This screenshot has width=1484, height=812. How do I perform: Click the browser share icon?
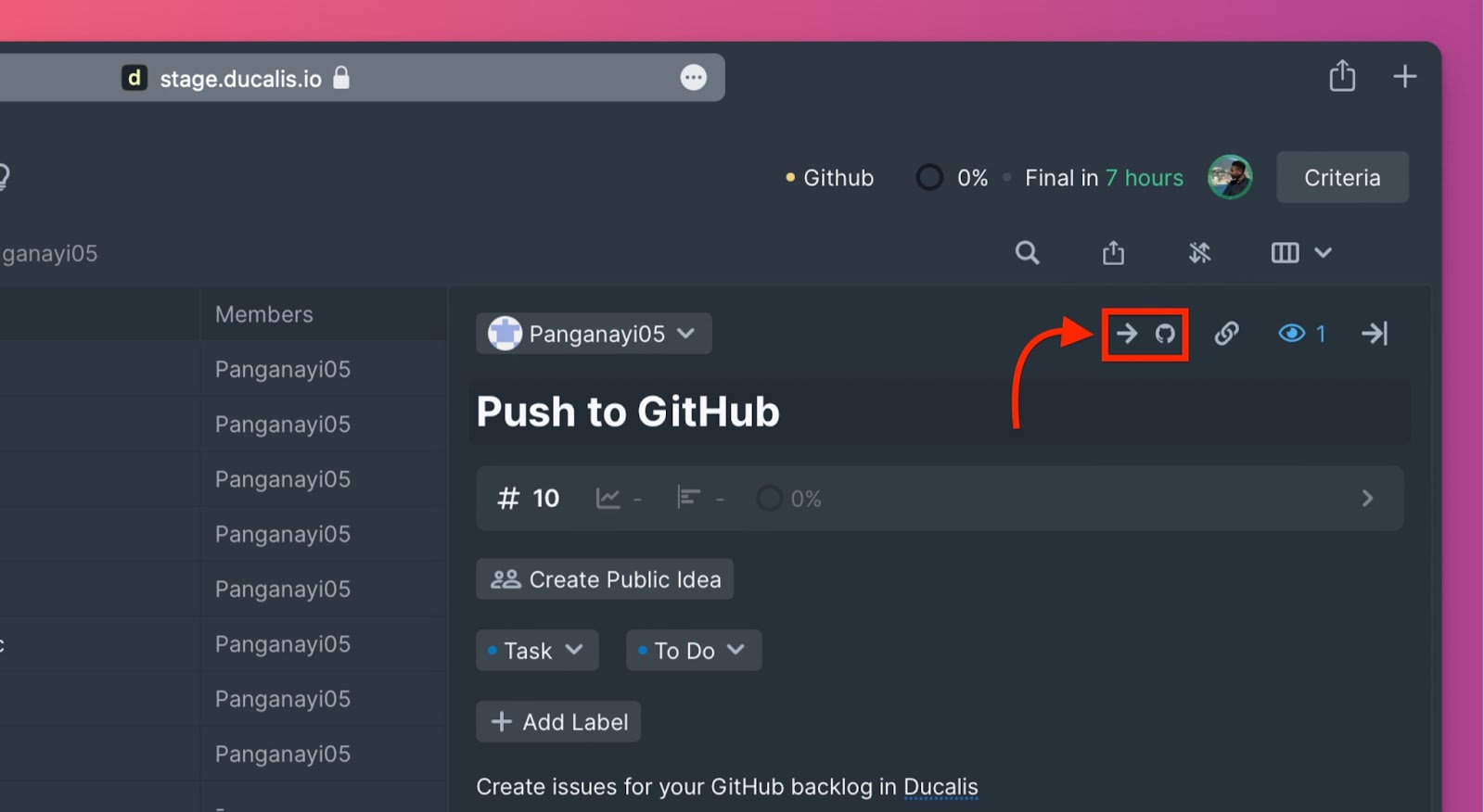1342,76
